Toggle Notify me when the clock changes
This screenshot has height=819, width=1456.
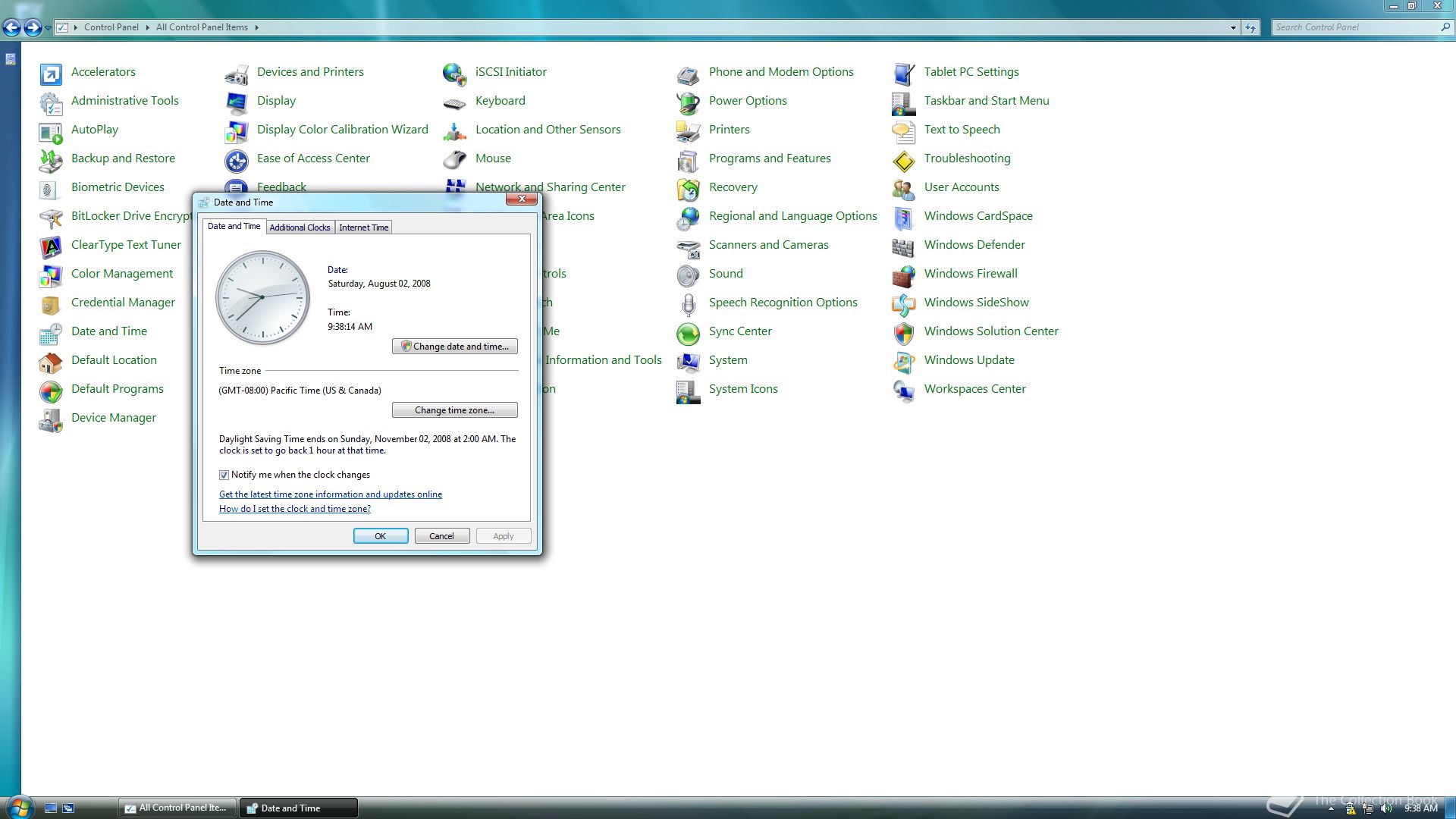224,475
